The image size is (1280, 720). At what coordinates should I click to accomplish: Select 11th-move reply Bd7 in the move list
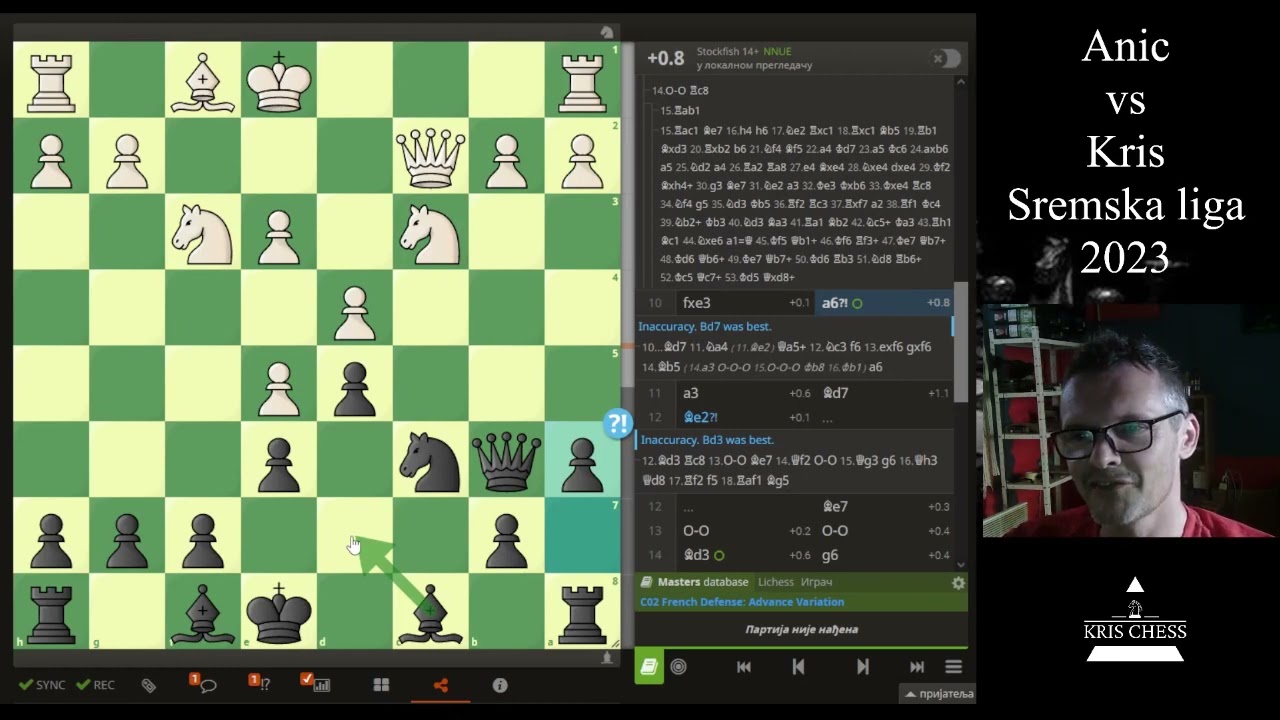point(884,393)
